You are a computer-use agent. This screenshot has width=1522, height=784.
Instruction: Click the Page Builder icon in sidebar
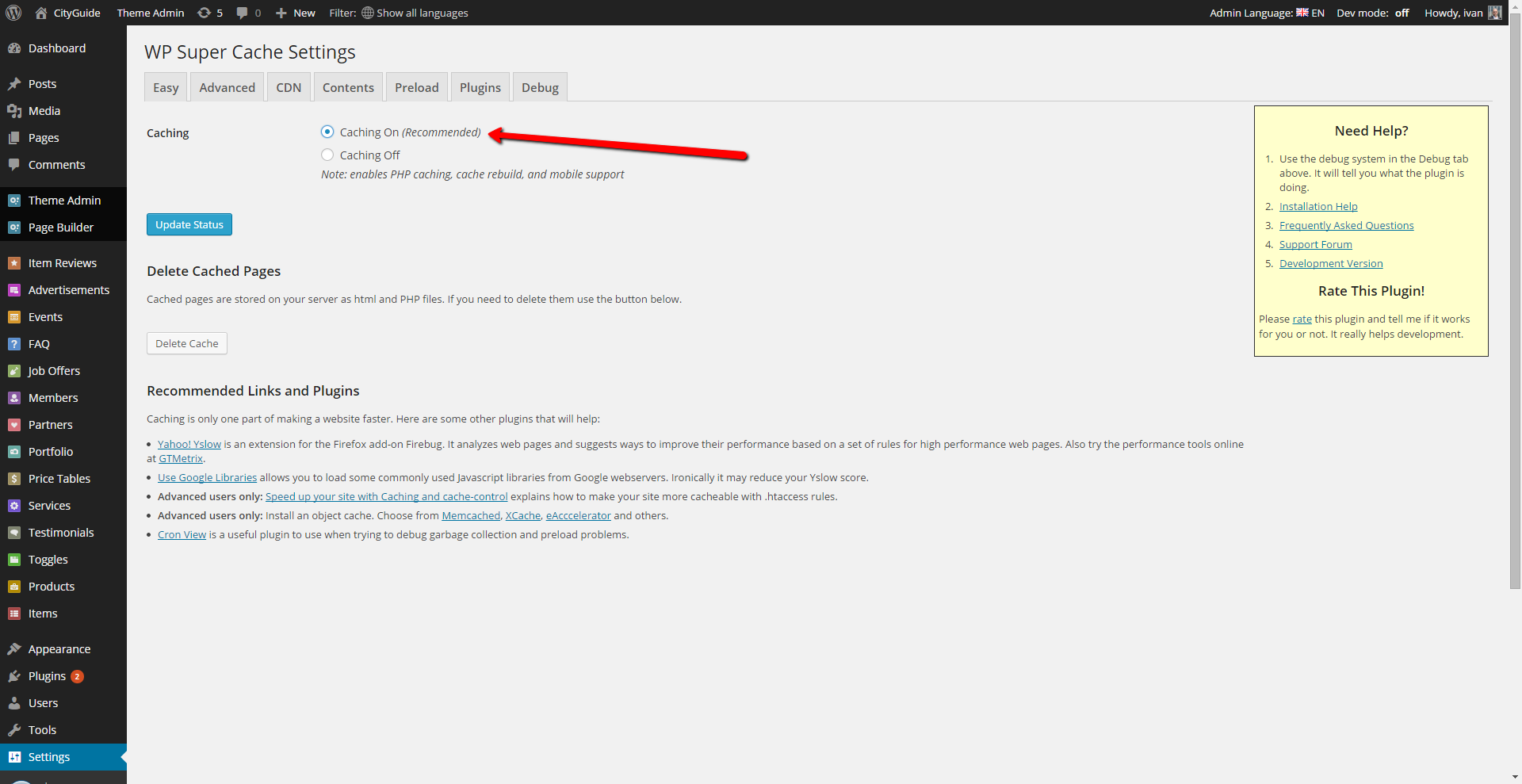14,228
